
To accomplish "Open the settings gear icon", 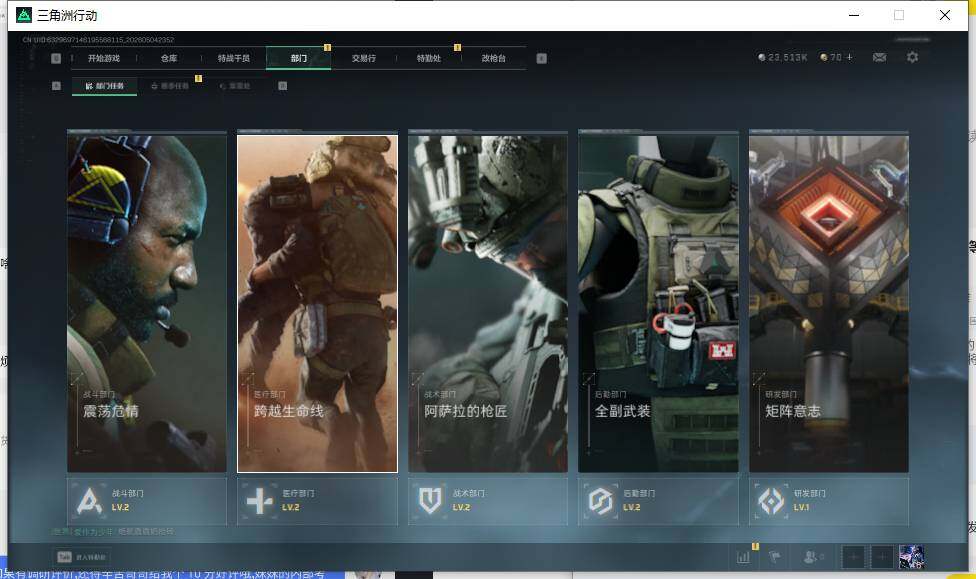I will pyautogui.click(x=913, y=57).
